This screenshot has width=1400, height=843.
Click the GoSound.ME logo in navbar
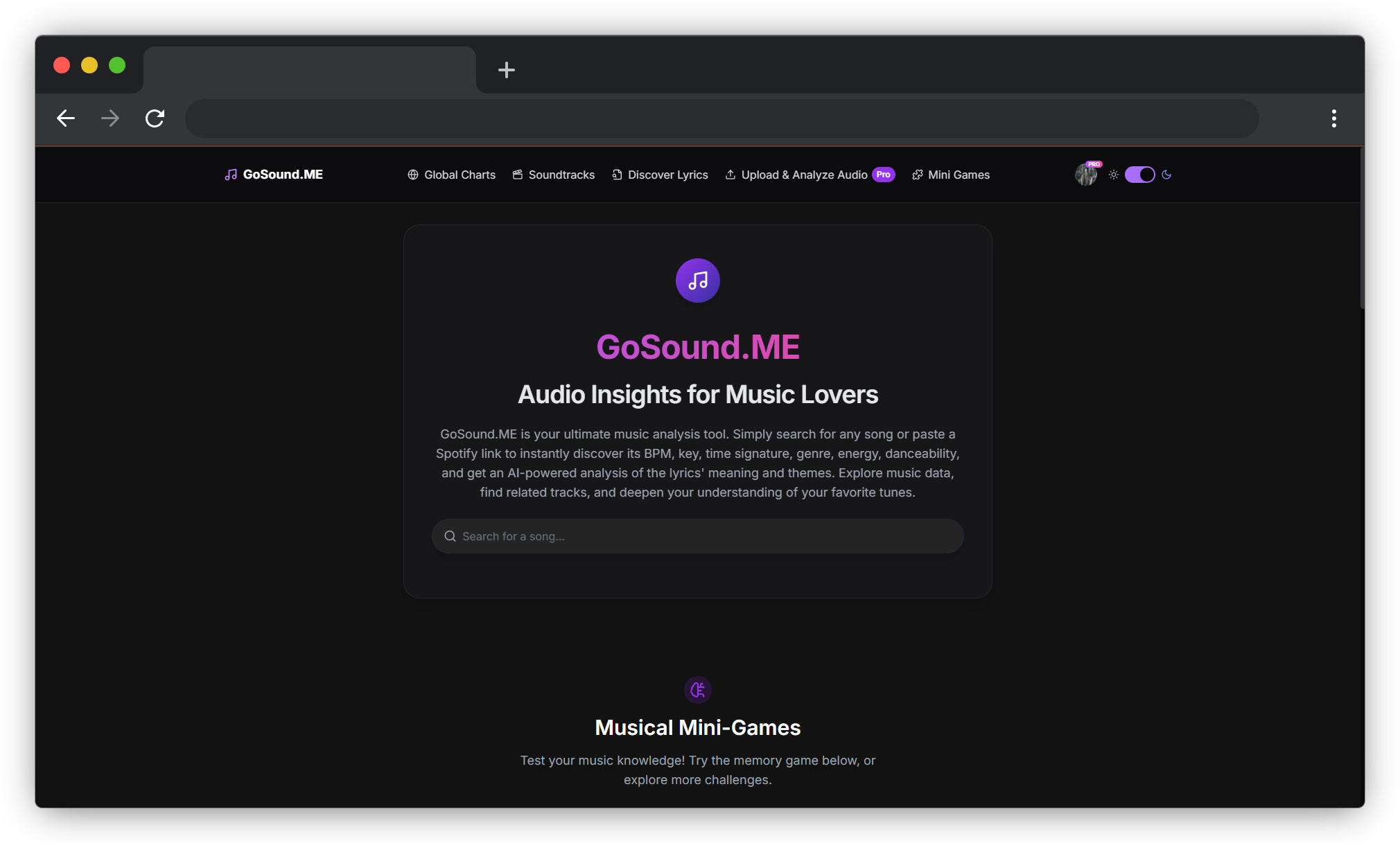tap(274, 175)
